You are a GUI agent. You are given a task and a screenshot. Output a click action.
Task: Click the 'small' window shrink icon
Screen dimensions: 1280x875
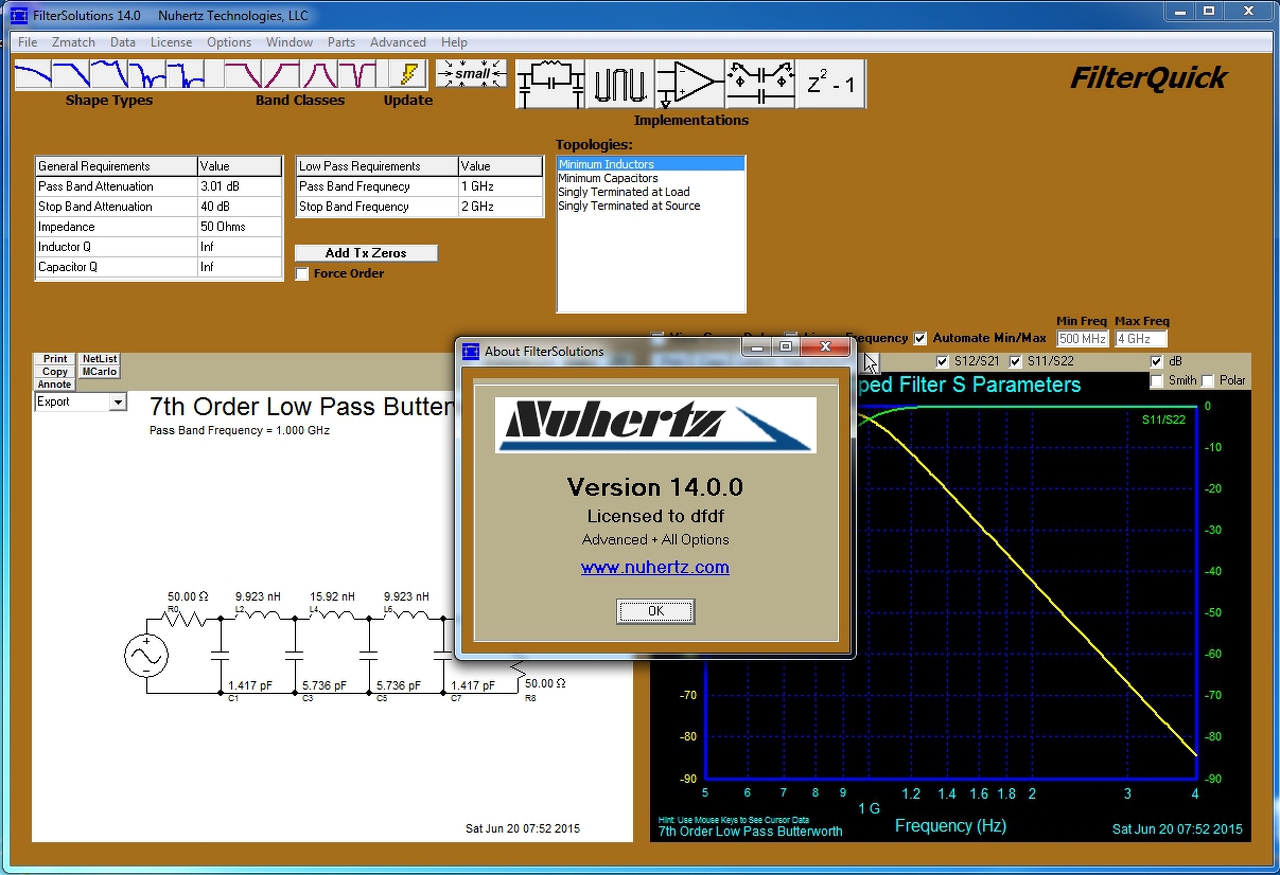tap(472, 74)
